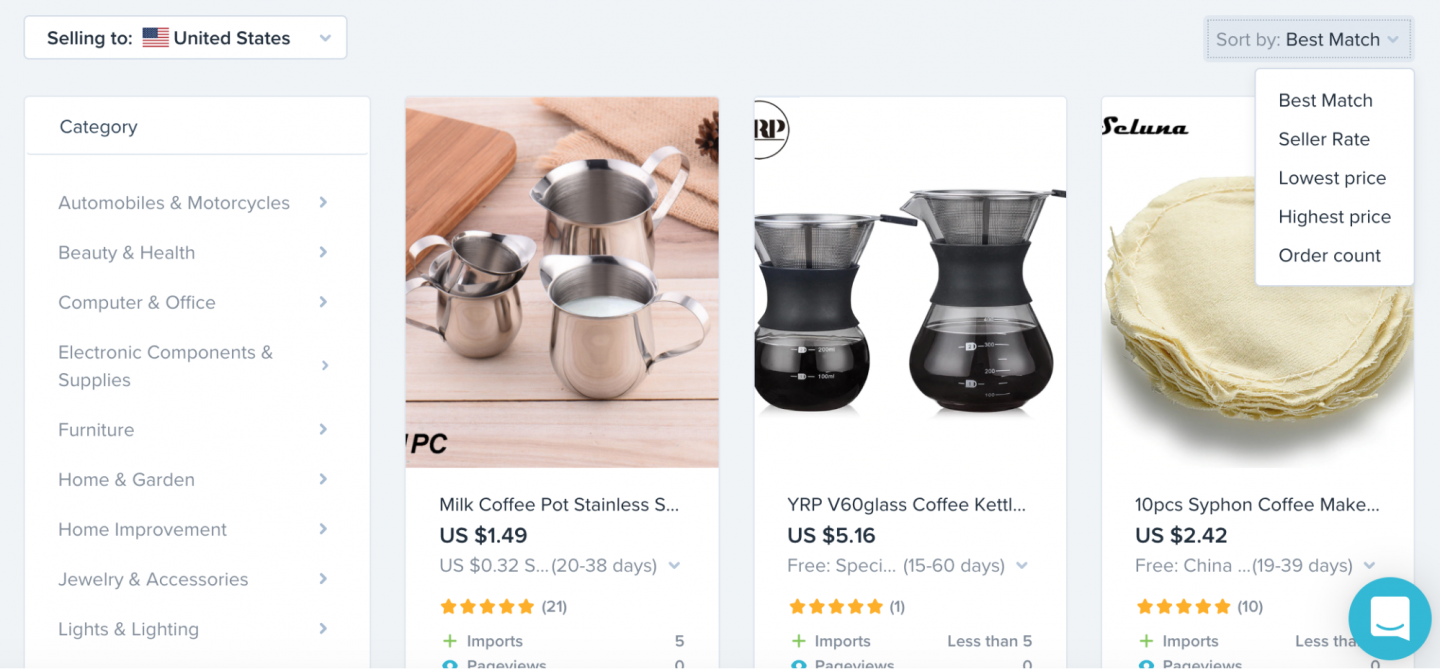Click the glass coffee kettle product image
1440x669 pixels.
click(x=910, y=283)
